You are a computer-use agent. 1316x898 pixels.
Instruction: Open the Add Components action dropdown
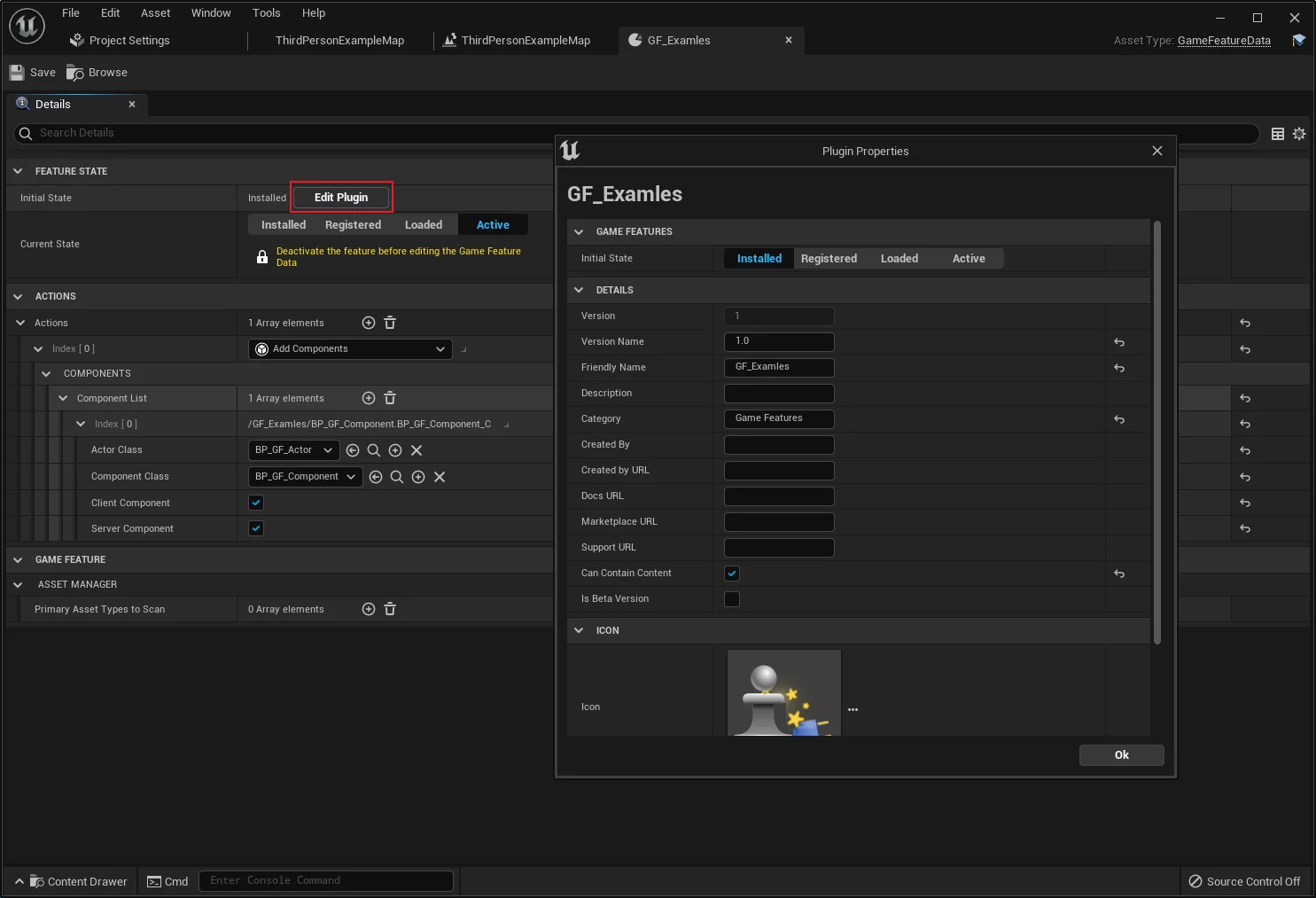[x=350, y=349]
